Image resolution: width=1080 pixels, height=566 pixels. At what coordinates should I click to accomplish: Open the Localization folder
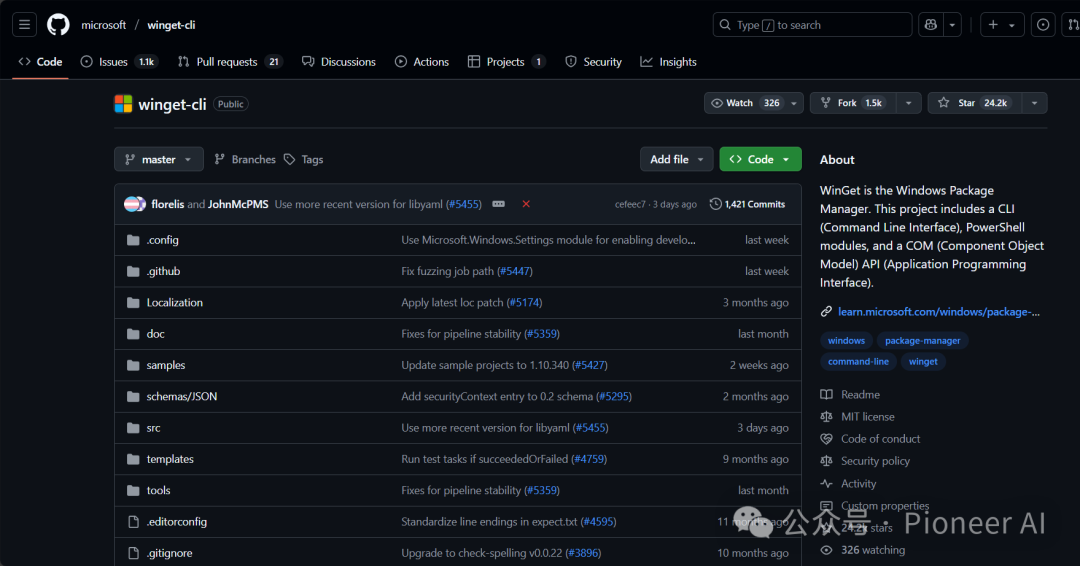coord(174,302)
